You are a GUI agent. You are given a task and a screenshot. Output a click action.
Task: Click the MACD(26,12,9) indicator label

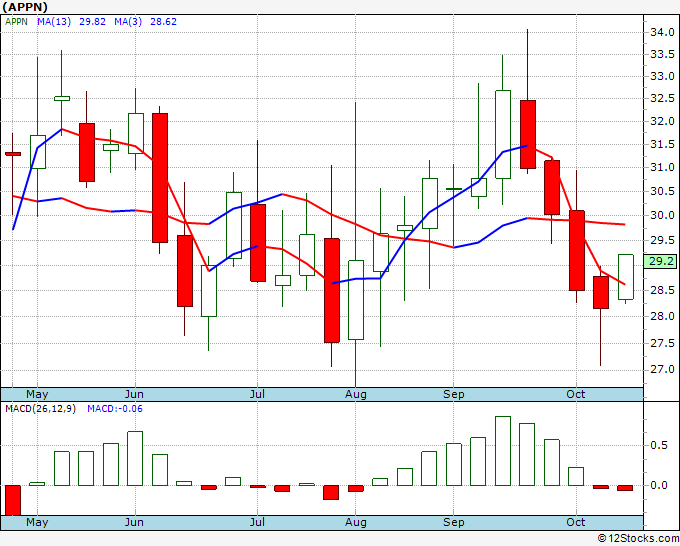(40, 409)
